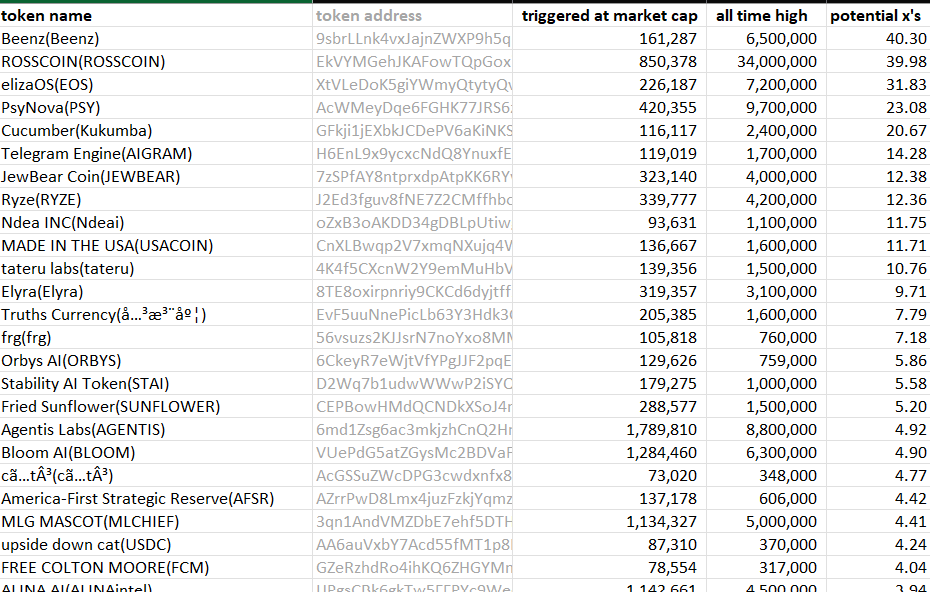This screenshot has width=930, height=592.
Task: Click address starting with J2Ed3fguv8fNE7Z2
Action: tap(412, 200)
